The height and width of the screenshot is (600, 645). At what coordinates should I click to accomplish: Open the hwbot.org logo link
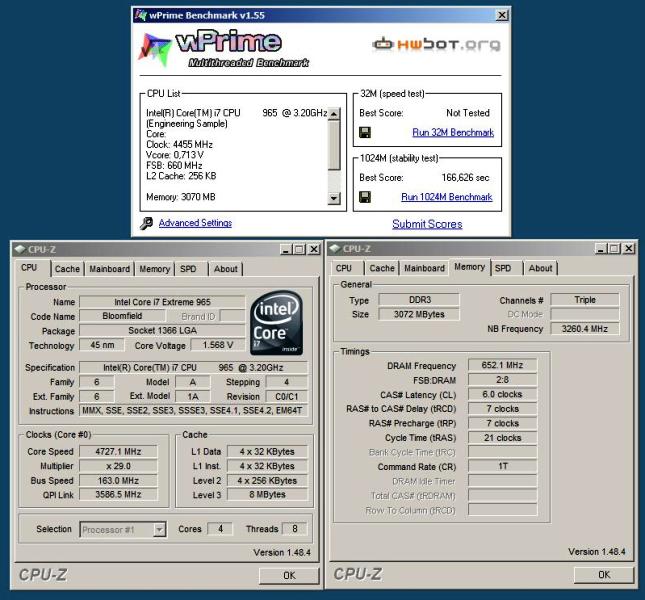click(x=436, y=44)
